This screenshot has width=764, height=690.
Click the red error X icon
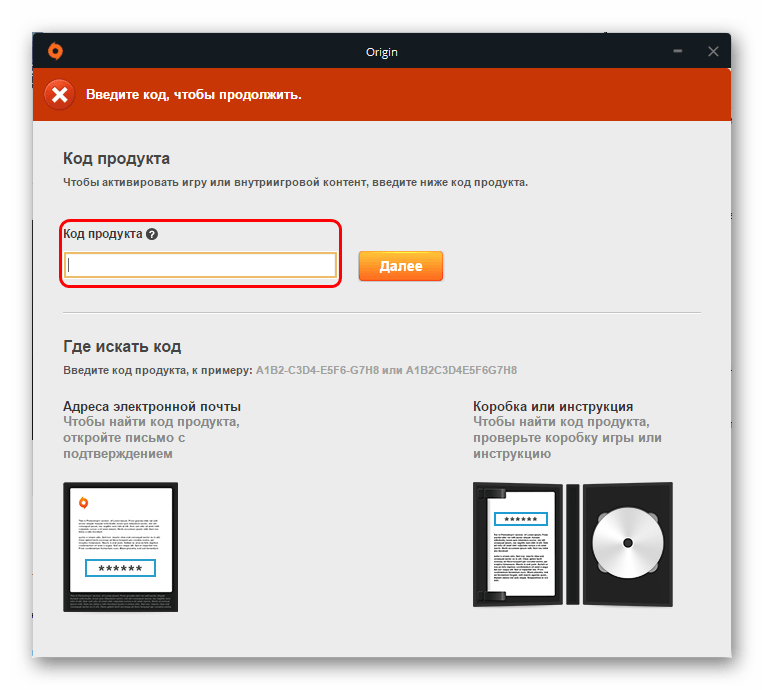point(59,95)
